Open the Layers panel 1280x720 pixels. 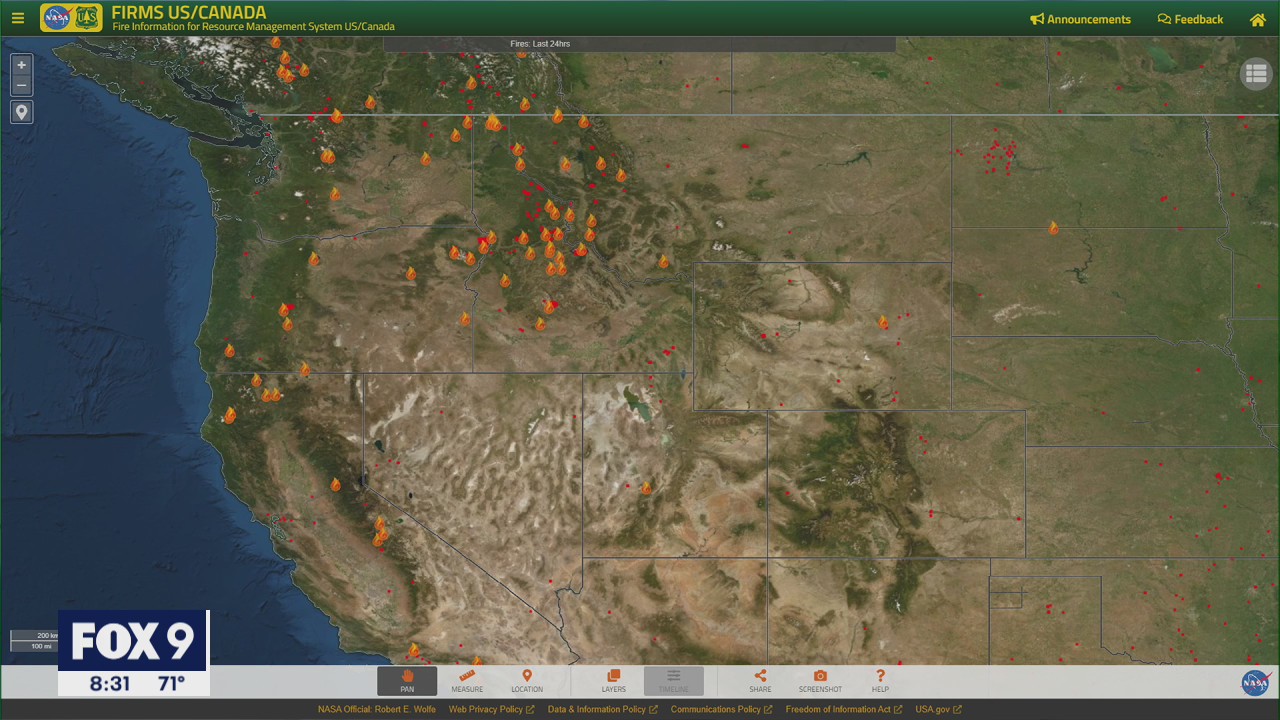[613, 681]
